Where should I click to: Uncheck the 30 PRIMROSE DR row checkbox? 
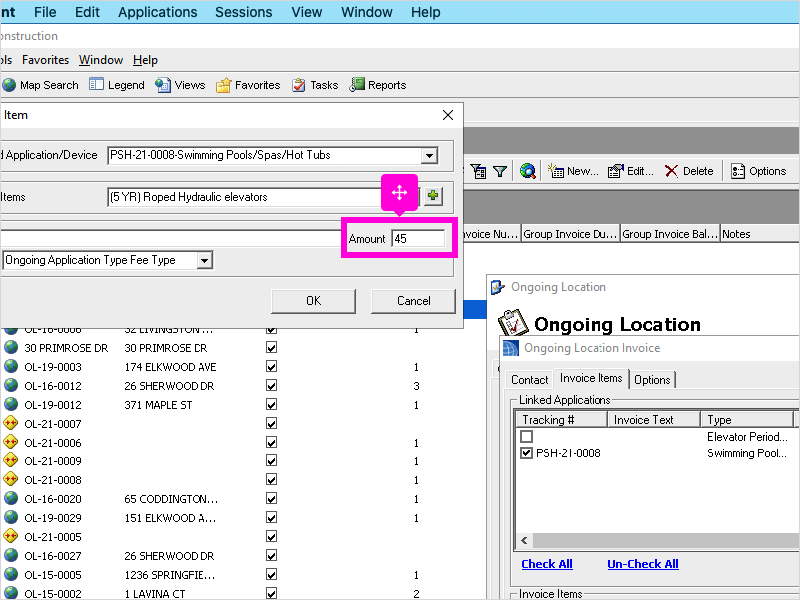coord(271,347)
